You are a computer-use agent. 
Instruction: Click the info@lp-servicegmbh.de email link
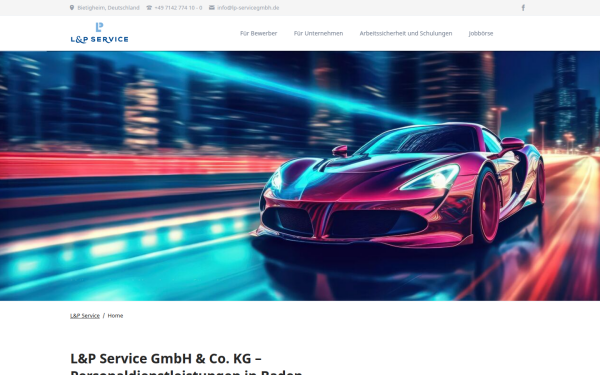(x=248, y=8)
